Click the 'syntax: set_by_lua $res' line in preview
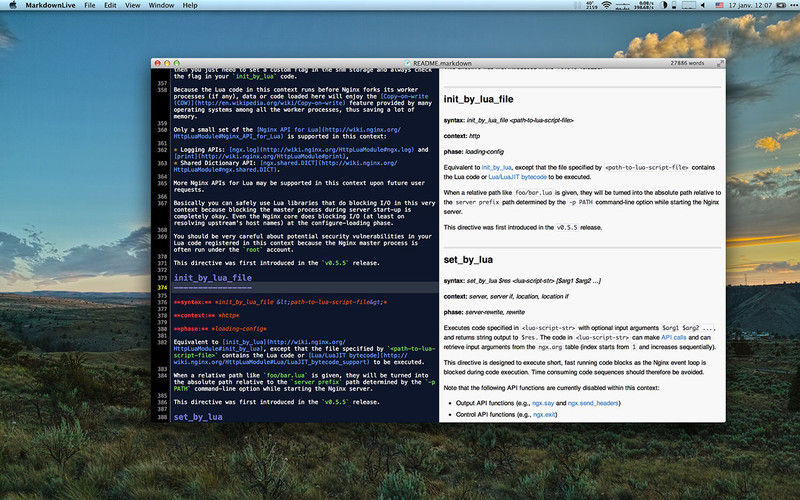This screenshot has width=800, height=500. click(x=522, y=281)
